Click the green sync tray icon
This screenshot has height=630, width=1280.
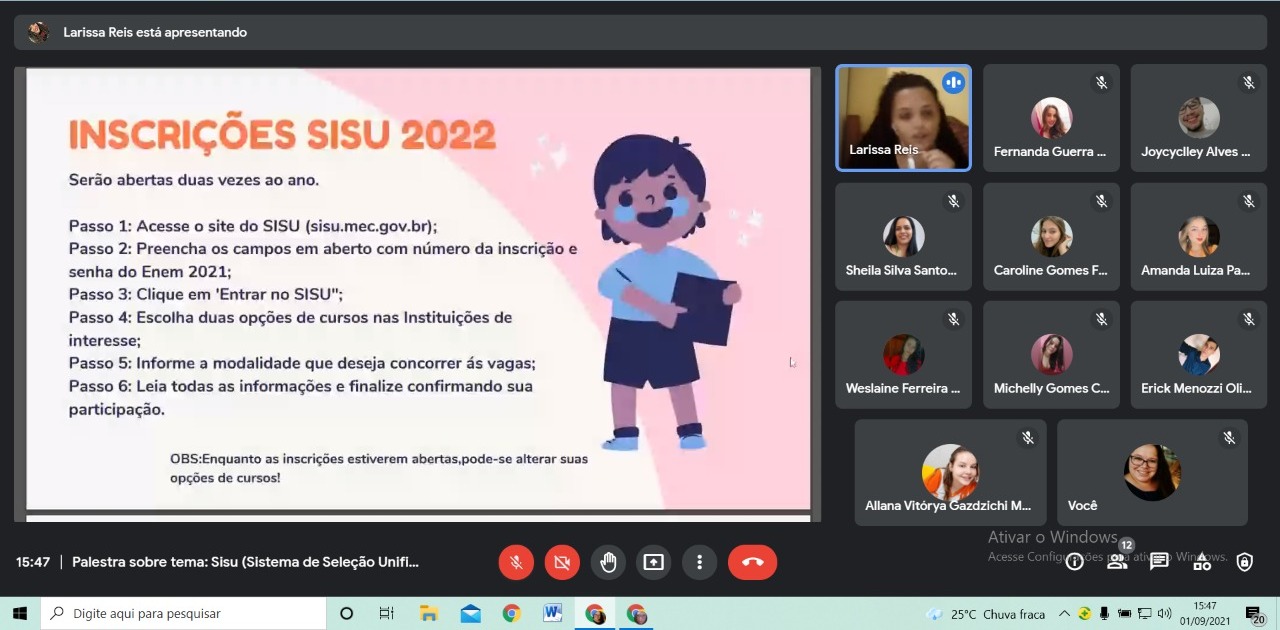coord(1084,613)
